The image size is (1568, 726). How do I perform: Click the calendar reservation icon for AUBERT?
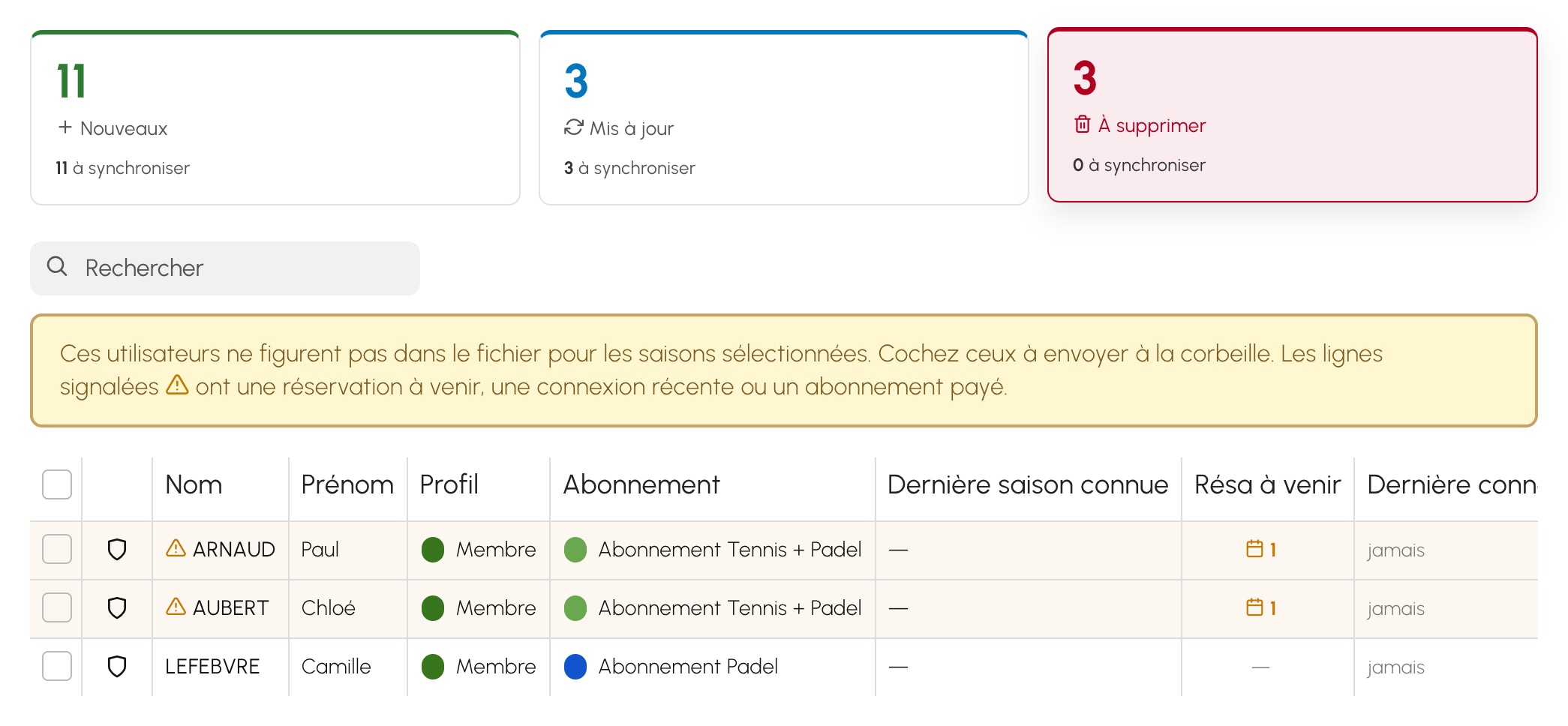pyautogui.click(x=1254, y=607)
